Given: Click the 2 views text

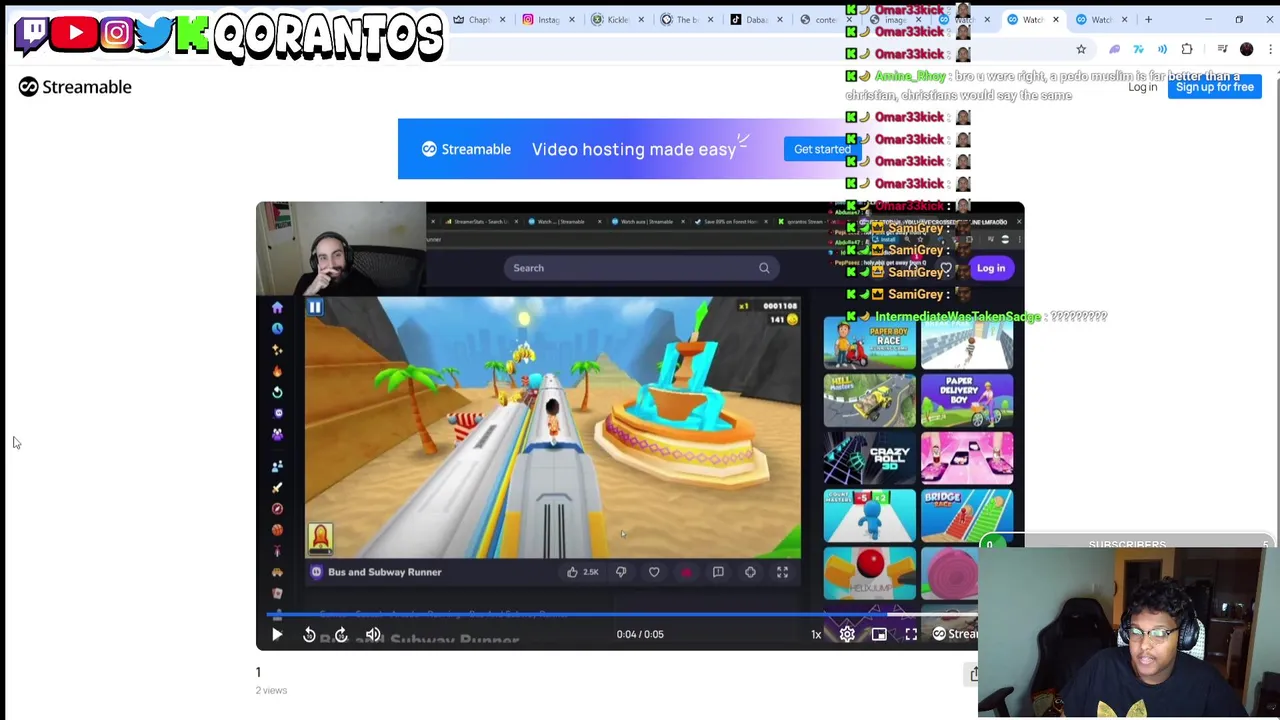Looking at the screenshot, I should (271, 690).
